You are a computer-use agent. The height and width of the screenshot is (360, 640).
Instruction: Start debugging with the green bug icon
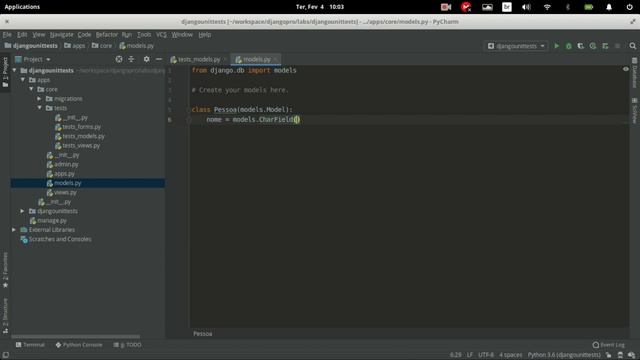pyautogui.click(x=569, y=46)
